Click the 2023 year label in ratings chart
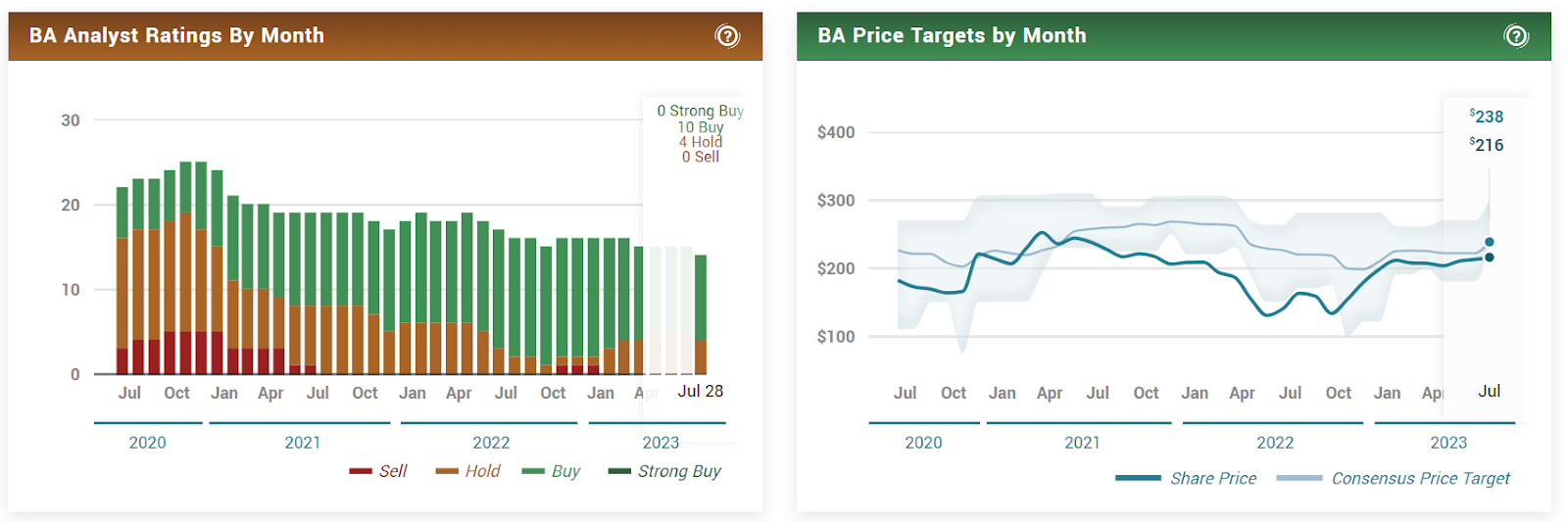Viewport: 1568px width, 522px height. click(x=661, y=443)
